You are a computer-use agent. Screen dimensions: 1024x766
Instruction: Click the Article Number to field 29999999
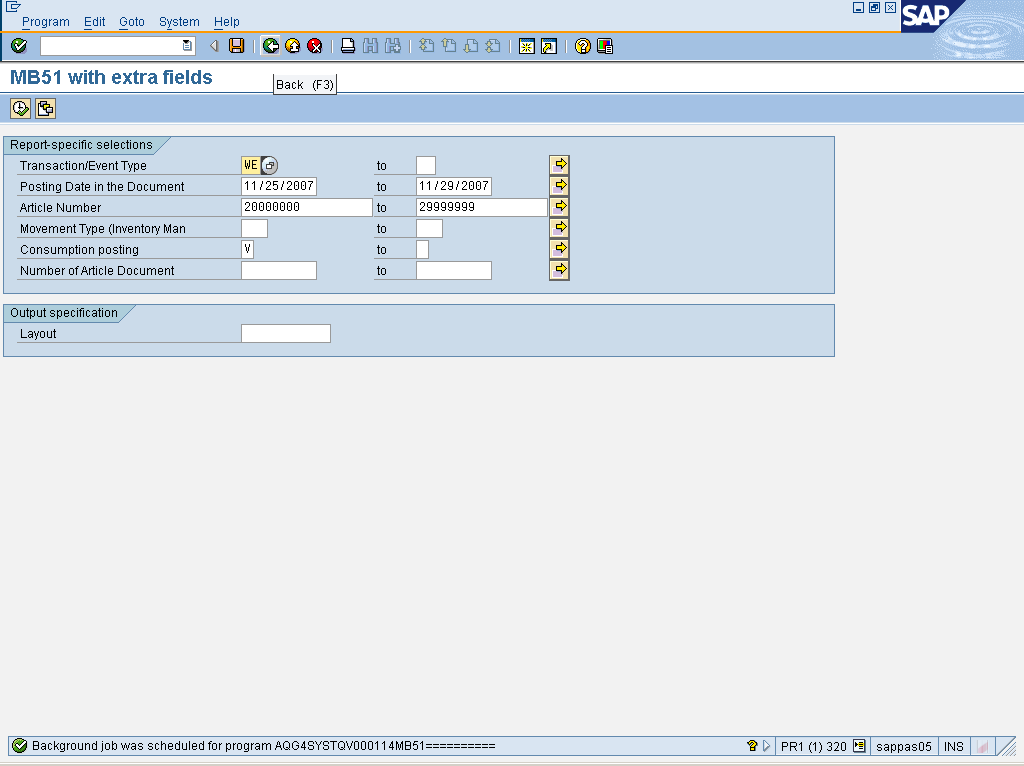click(482, 208)
